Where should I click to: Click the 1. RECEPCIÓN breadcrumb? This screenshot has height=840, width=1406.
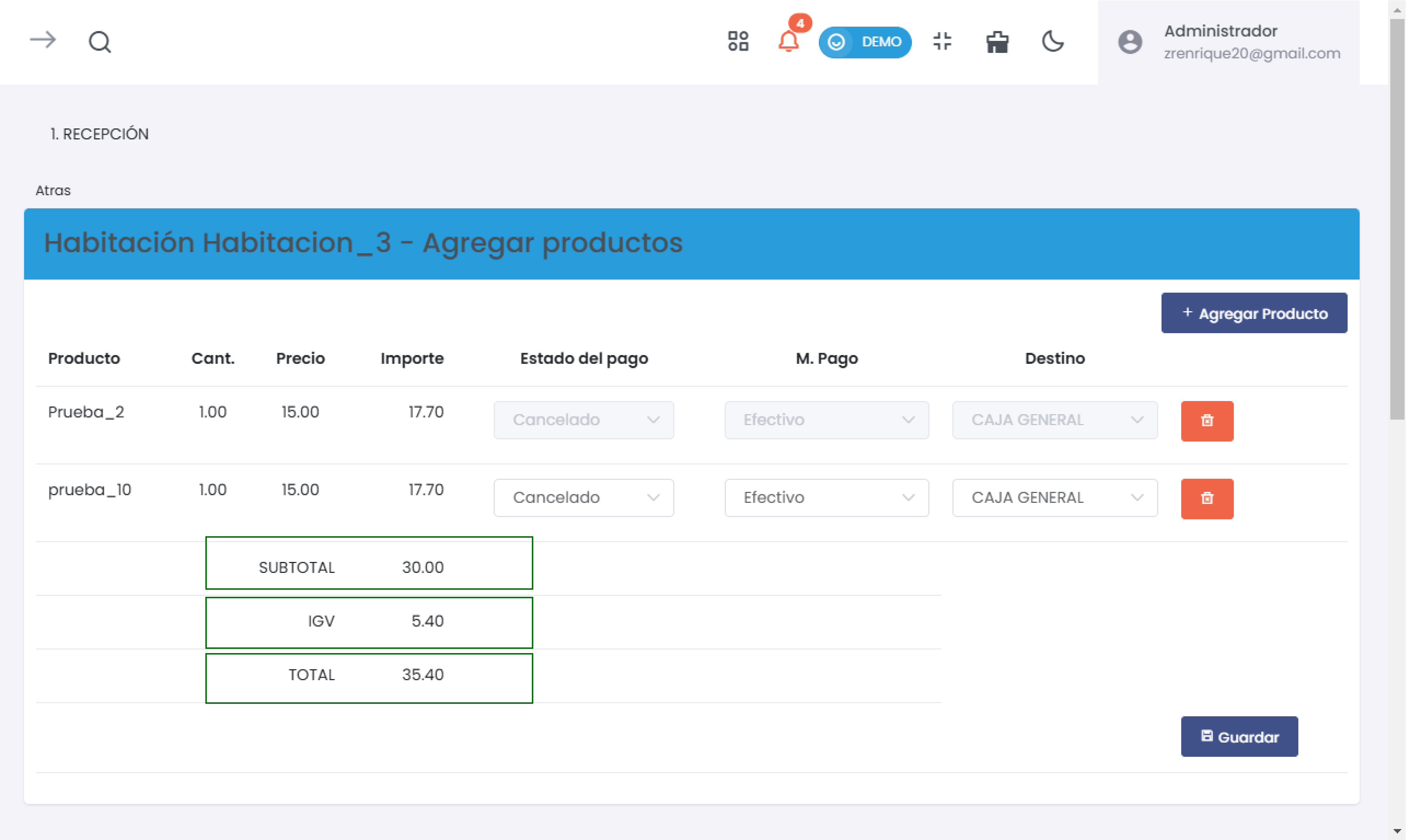click(x=99, y=134)
